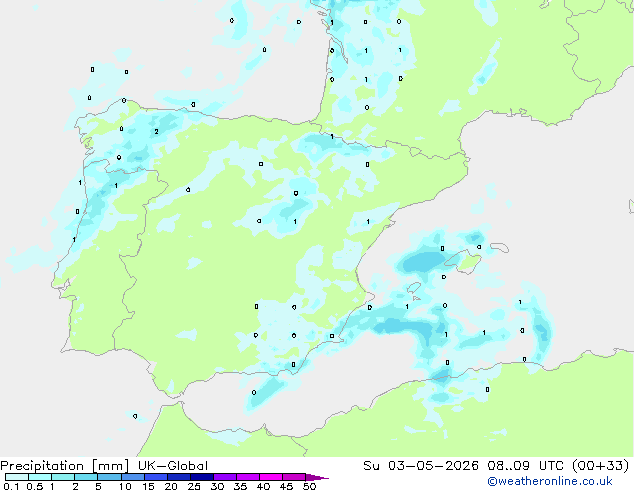The width and height of the screenshot is (634, 490).
Task: Select the 2–5 mm legend swatch
Action: [86, 477]
